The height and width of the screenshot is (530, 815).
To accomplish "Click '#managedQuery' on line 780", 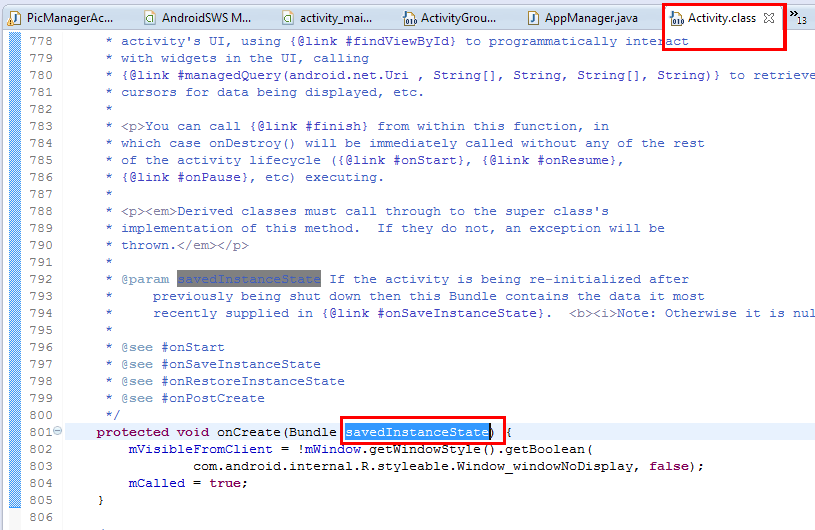I will [x=229, y=75].
